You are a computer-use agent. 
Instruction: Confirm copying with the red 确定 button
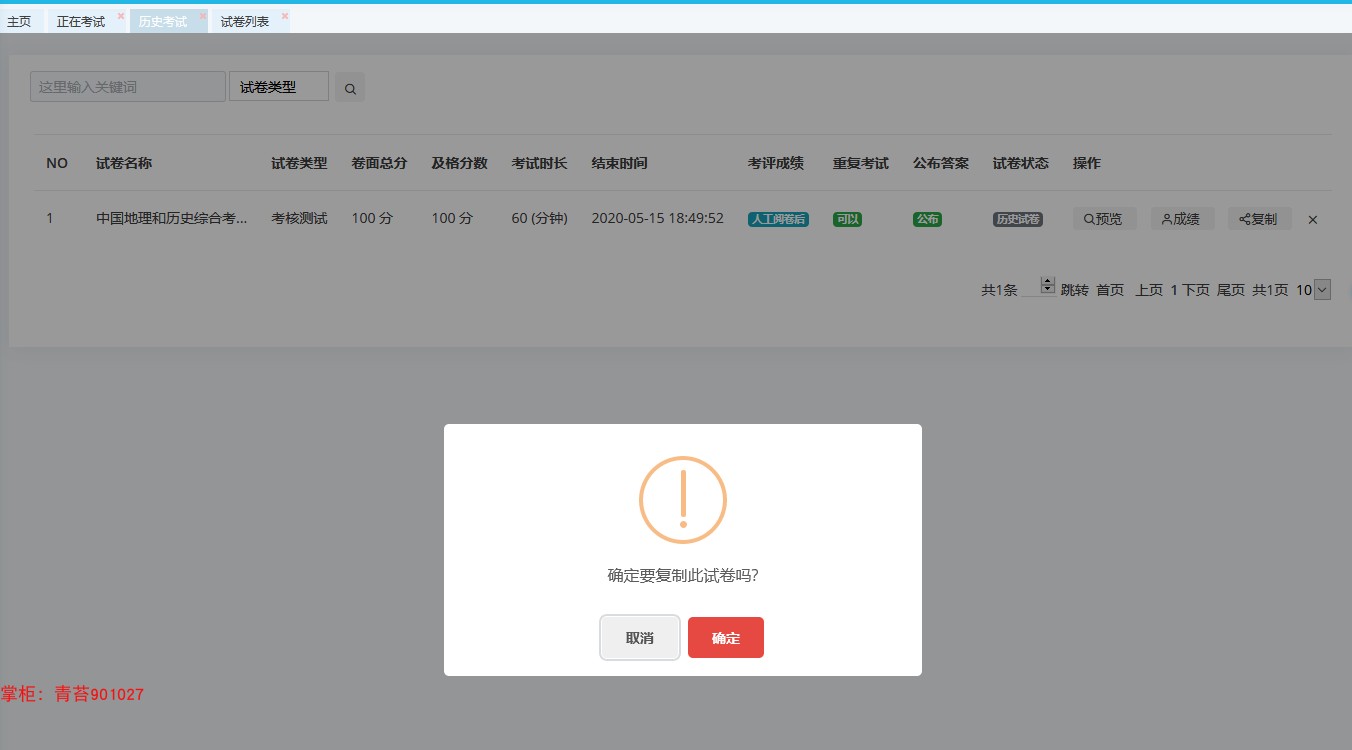click(x=726, y=638)
